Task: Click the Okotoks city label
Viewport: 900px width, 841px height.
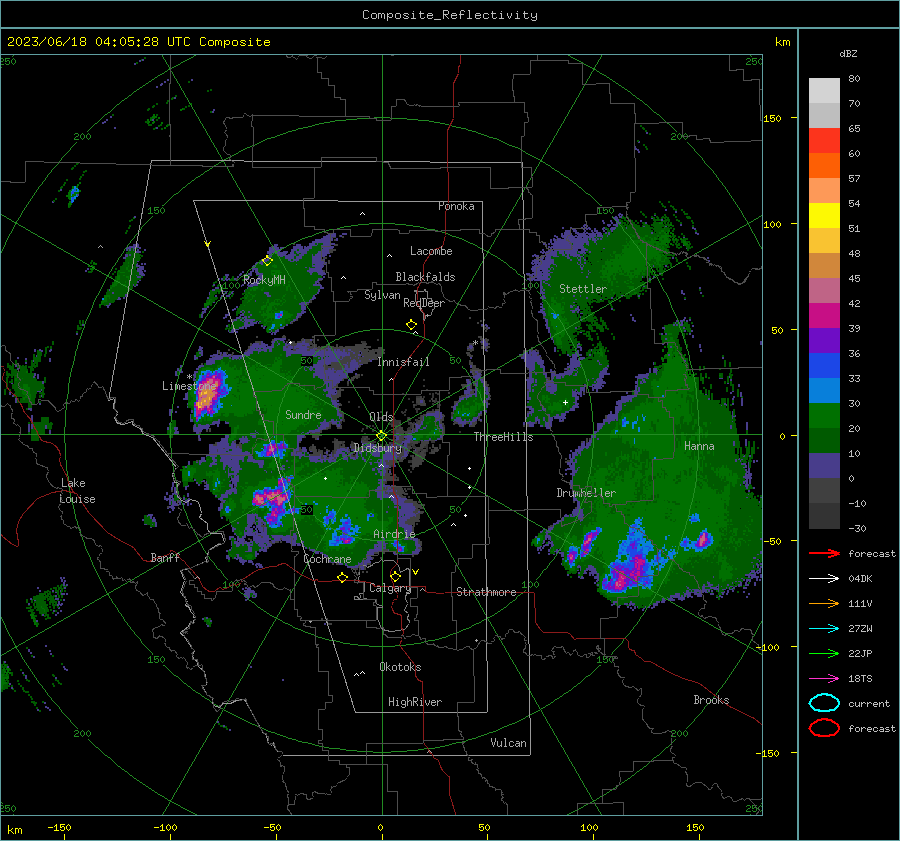Action: [x=400, y=667]
